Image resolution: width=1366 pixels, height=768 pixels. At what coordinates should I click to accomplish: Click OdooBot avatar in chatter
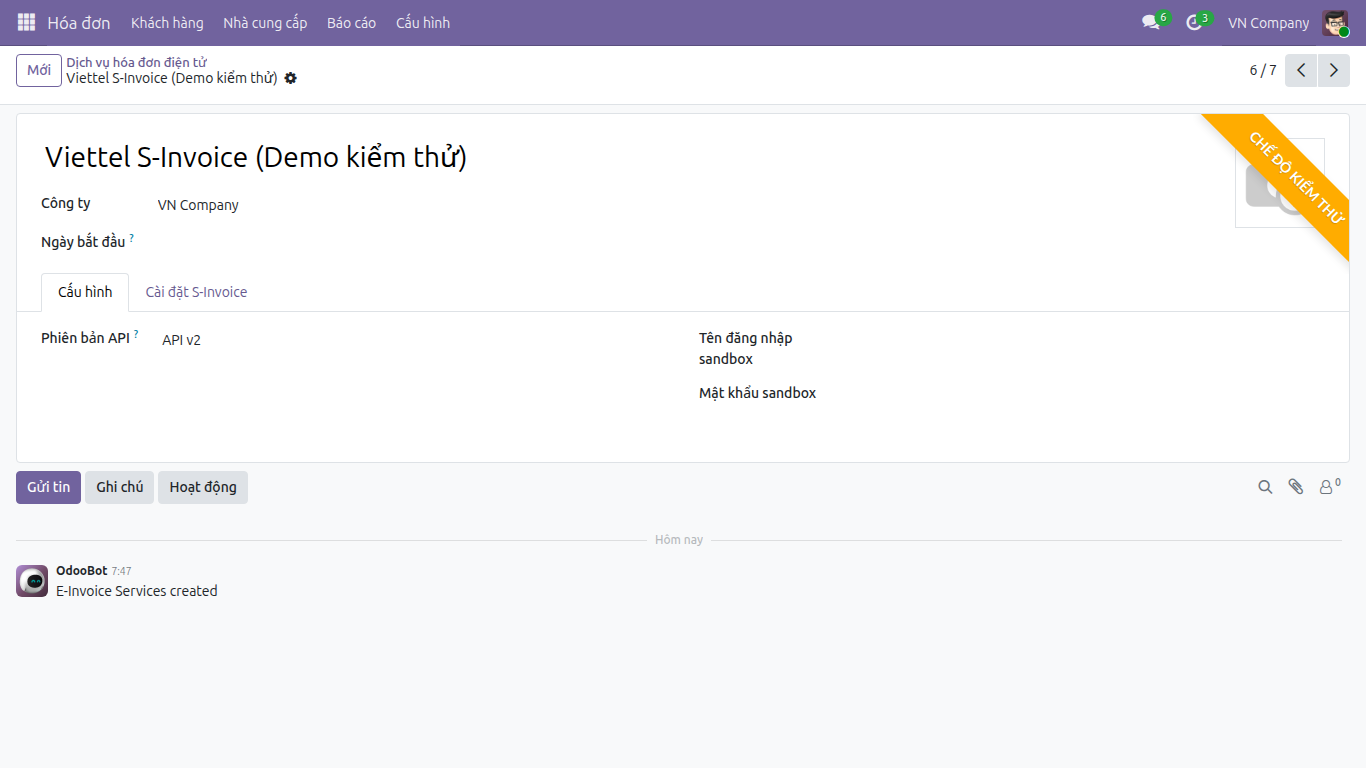click(32, 581)
